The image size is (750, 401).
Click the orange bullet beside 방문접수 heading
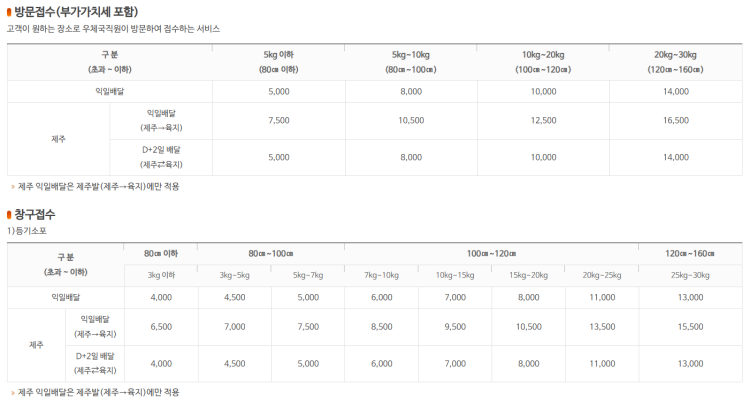tap(9, 11)
